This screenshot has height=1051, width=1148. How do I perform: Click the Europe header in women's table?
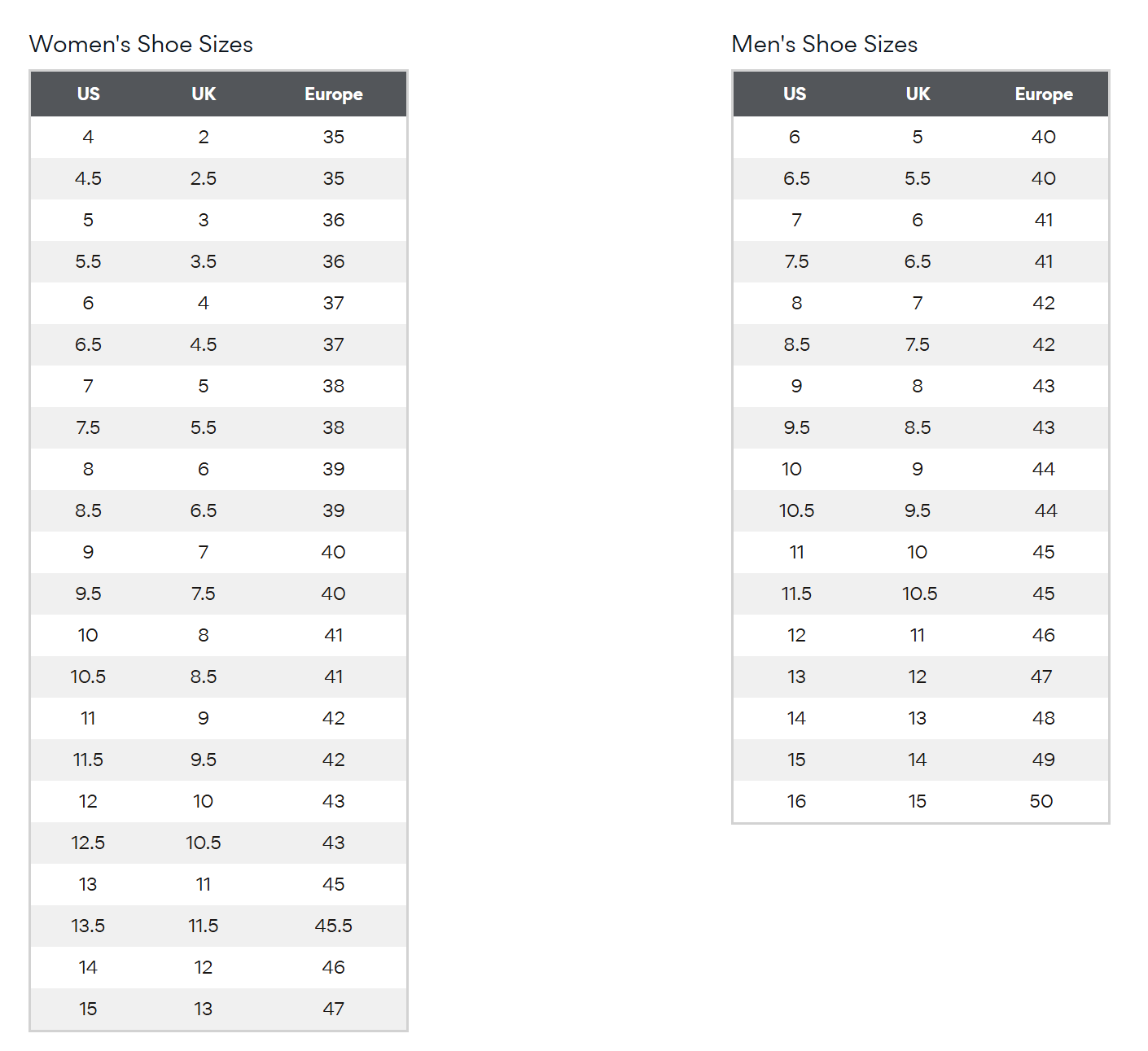click(x=333, y=94)
